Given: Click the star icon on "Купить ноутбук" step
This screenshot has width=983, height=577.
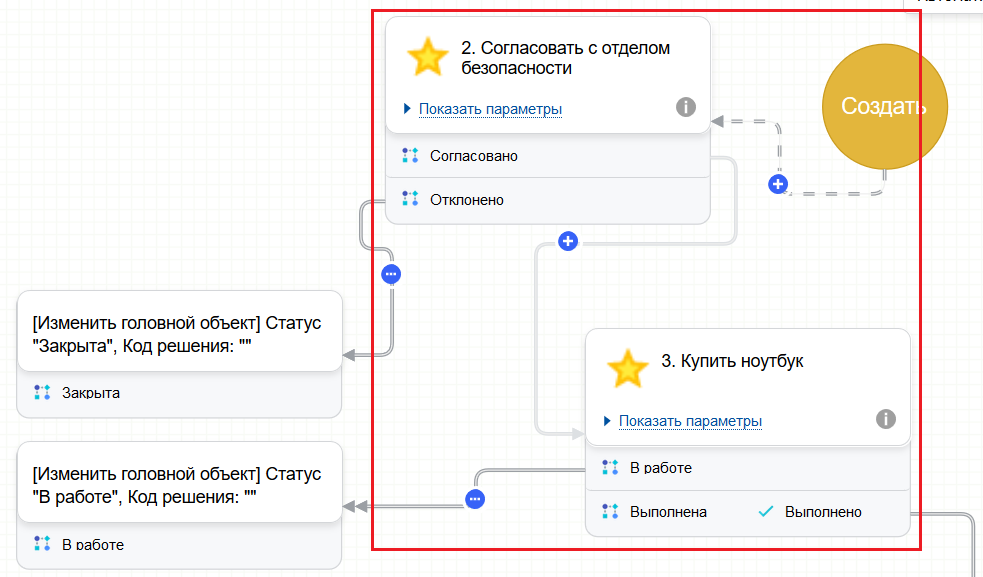Looking at the screenshot, I should click(x=627, y=369).
